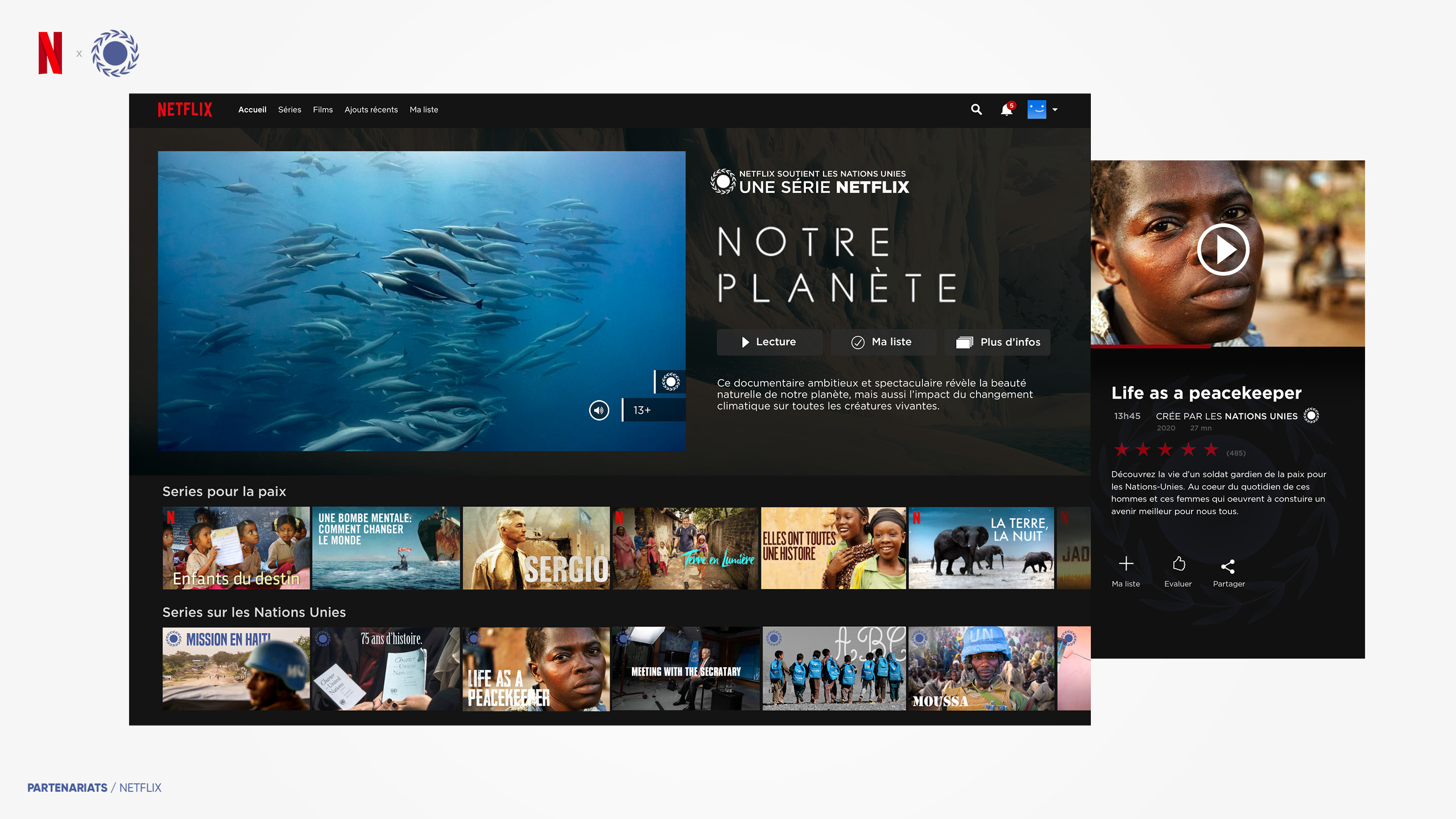Click the dolphins video preview

(x=421, y=301)
